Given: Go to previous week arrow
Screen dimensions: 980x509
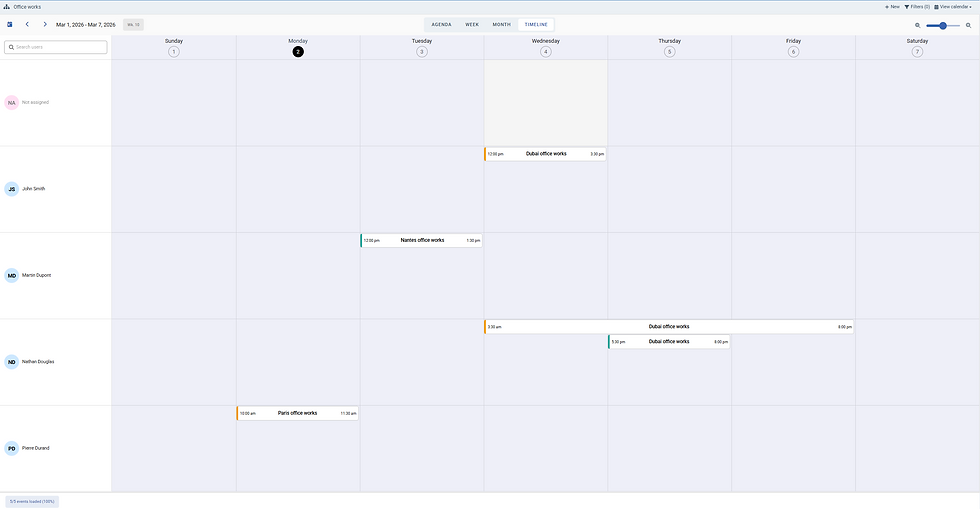Looking at the screenshot, I should 27,24.
